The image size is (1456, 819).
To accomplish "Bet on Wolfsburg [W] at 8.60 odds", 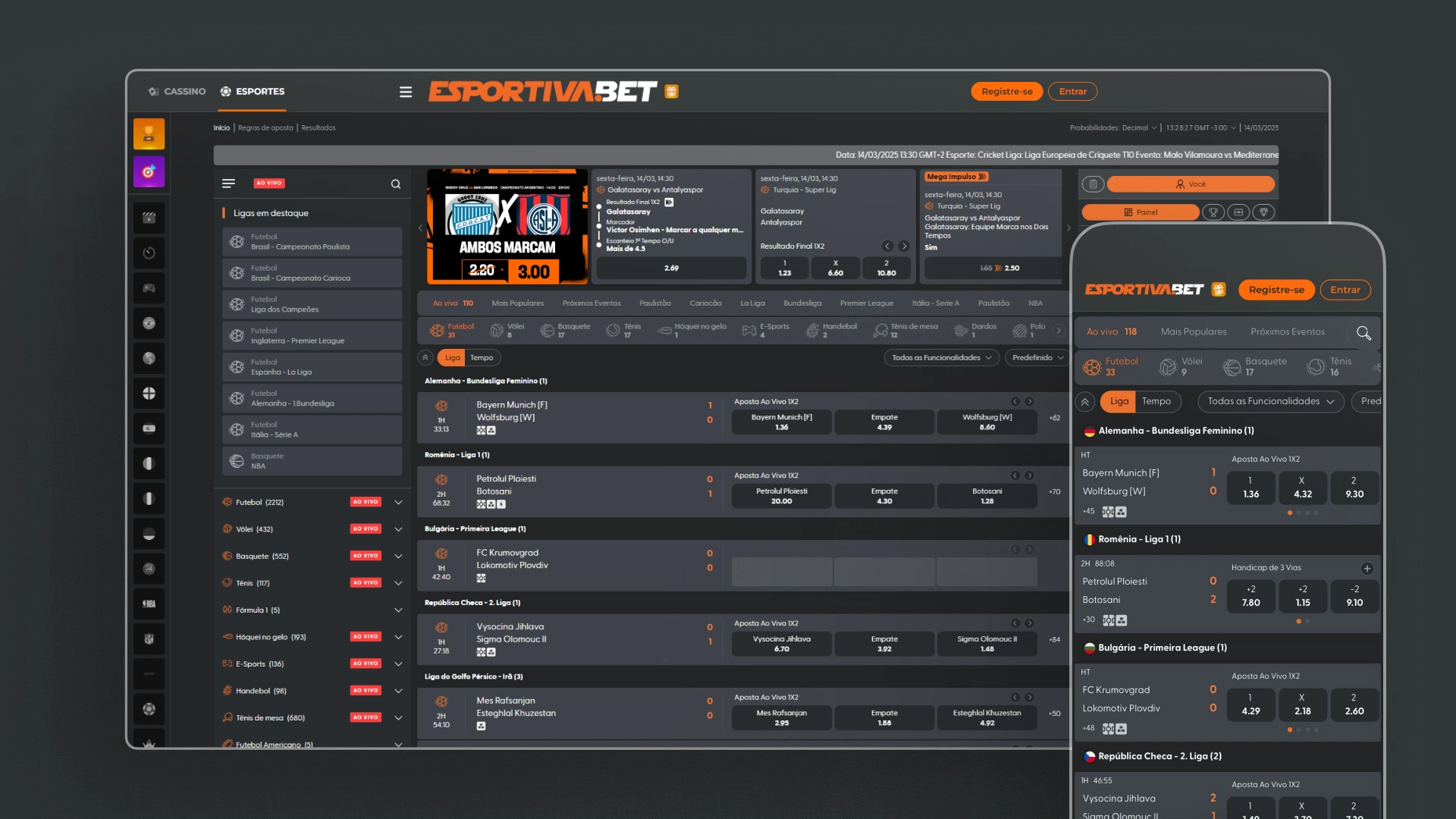I will [986, 422].
